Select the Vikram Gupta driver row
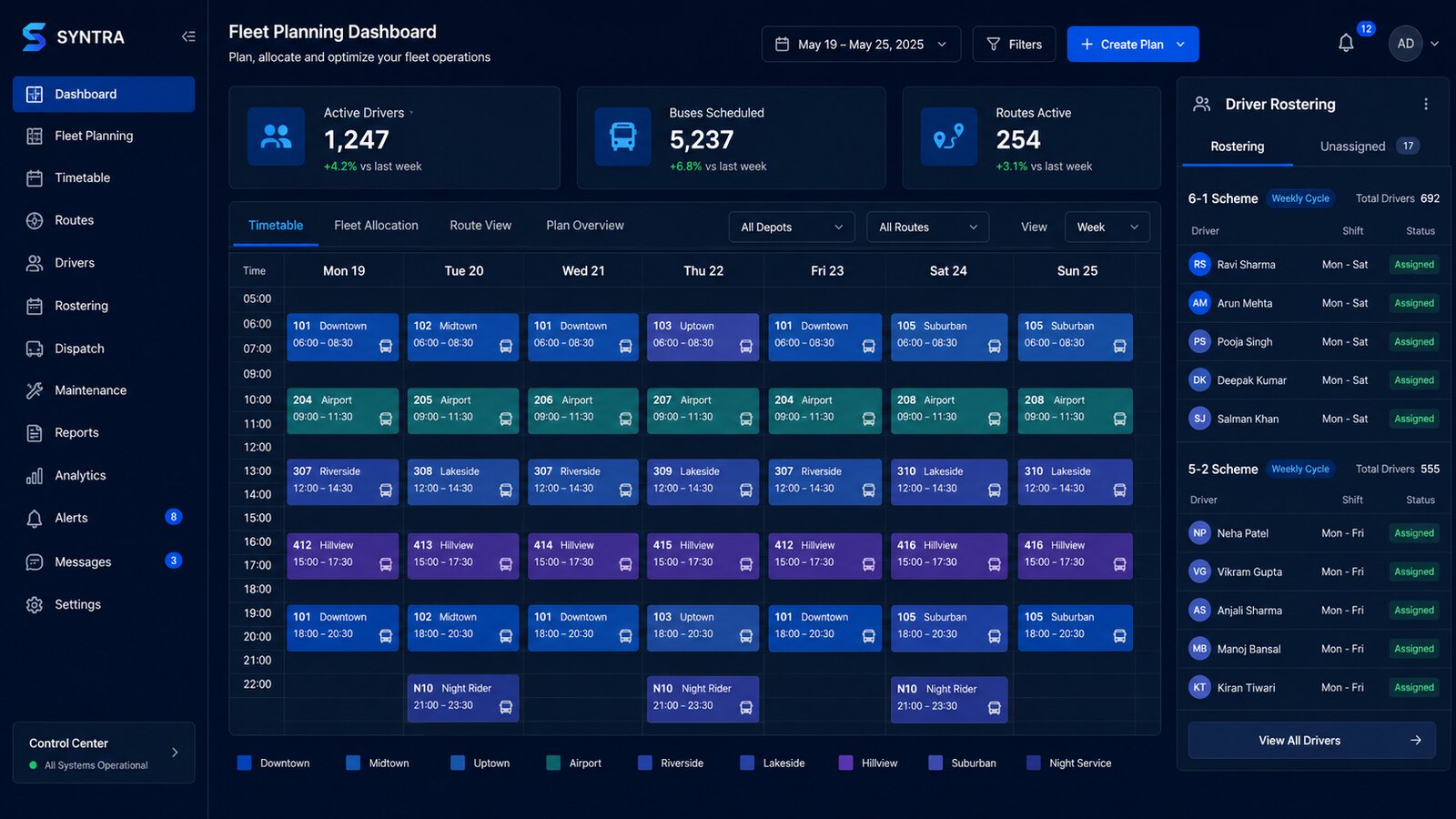Screen dimensions: 1456x819 [x=1313, y=571]
